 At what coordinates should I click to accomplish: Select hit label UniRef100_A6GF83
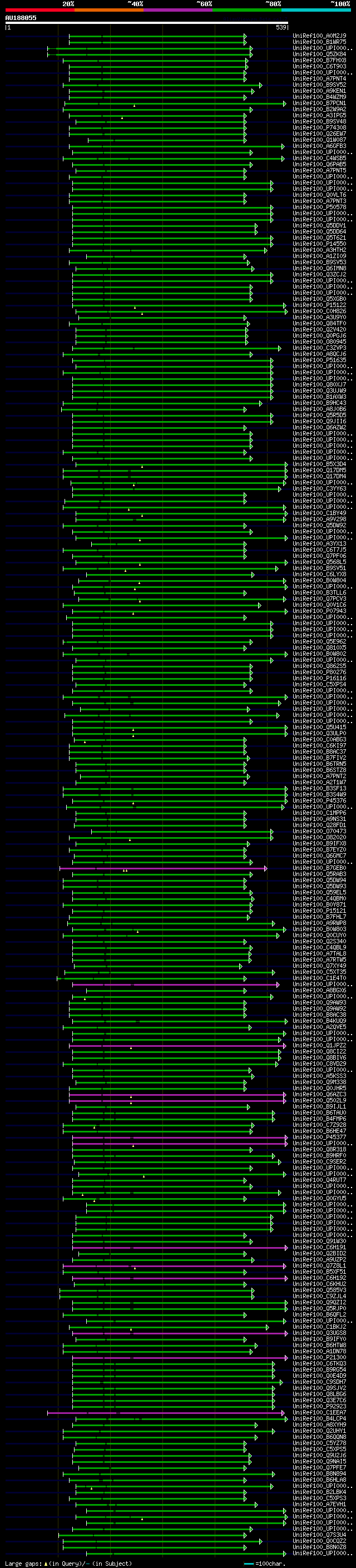(x=319, y=146)
